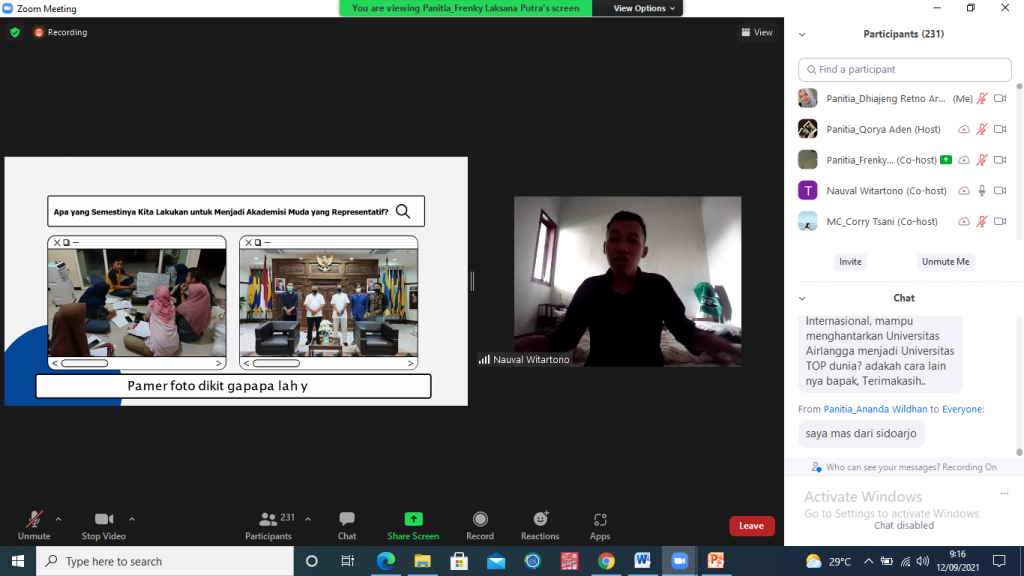Open the View Options dropdown

645,8
